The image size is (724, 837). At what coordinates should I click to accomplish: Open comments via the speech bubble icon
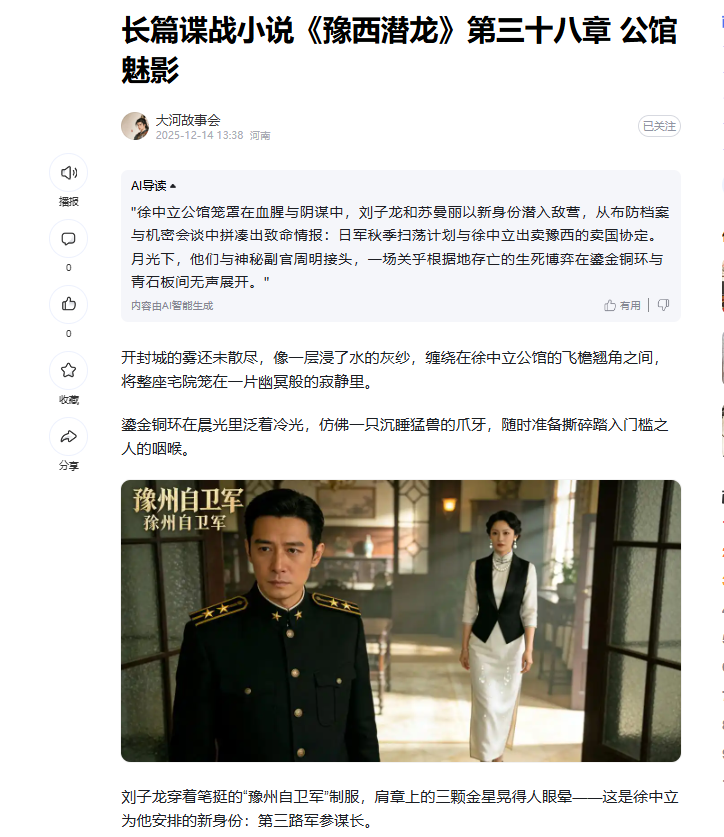pyautogui.click(x=68, y=239)
